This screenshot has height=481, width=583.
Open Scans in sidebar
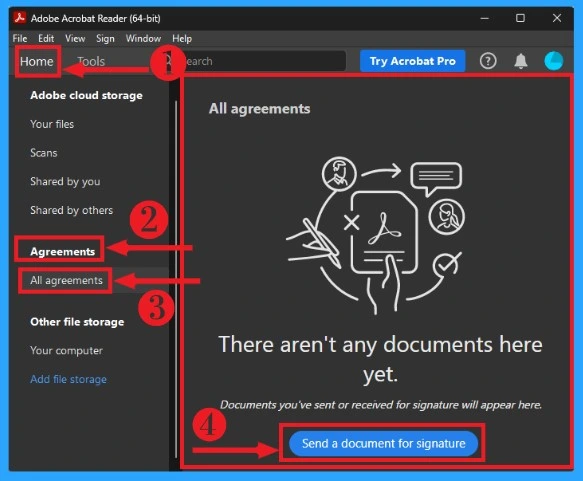(x=44, y=153)
